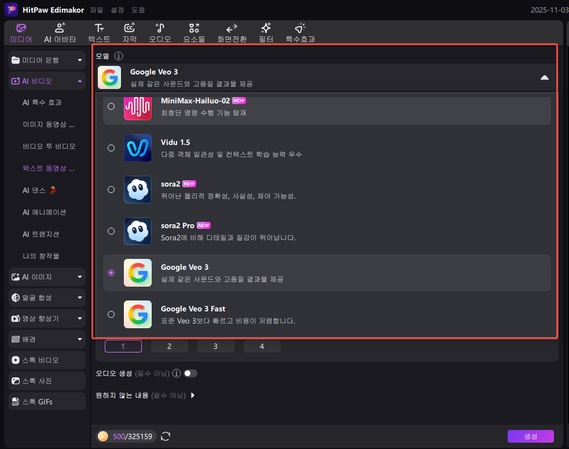This screenshot has height=449, width=569.
Task: Click the sora2 Pro model name text
Action: point(177,225)
